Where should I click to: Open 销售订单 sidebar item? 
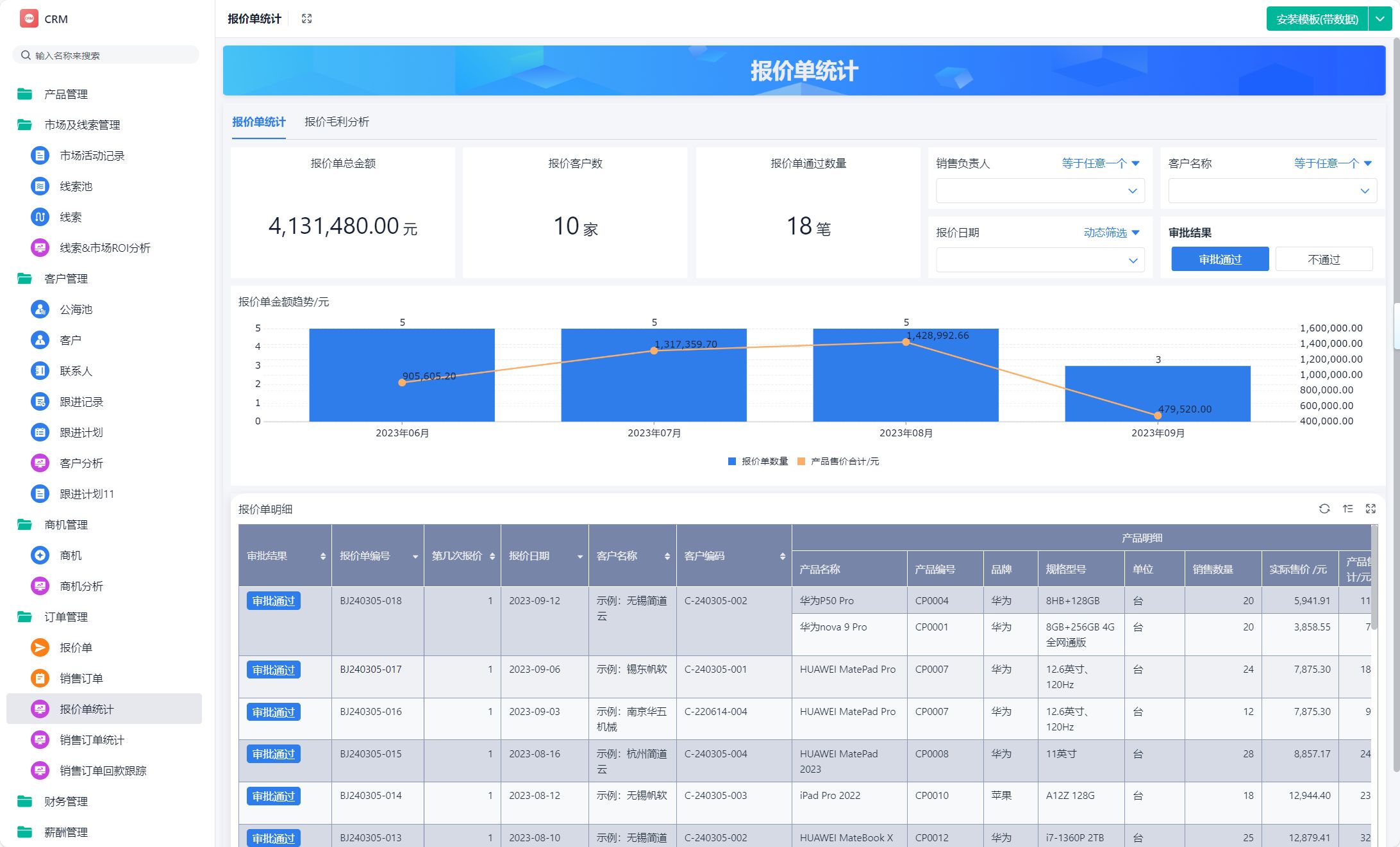click(81, 678)
